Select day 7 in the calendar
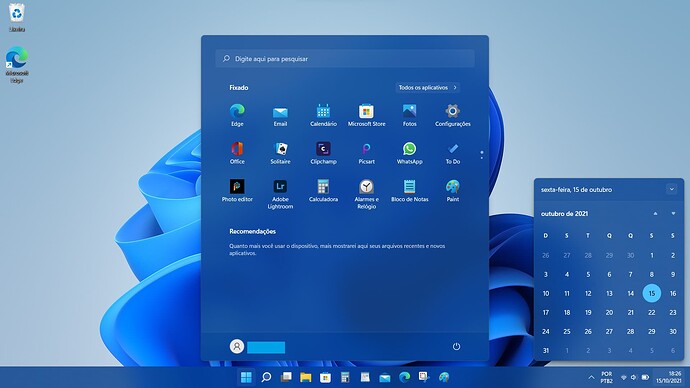Screen dimensions: 690x388 (x=631, y=275)
